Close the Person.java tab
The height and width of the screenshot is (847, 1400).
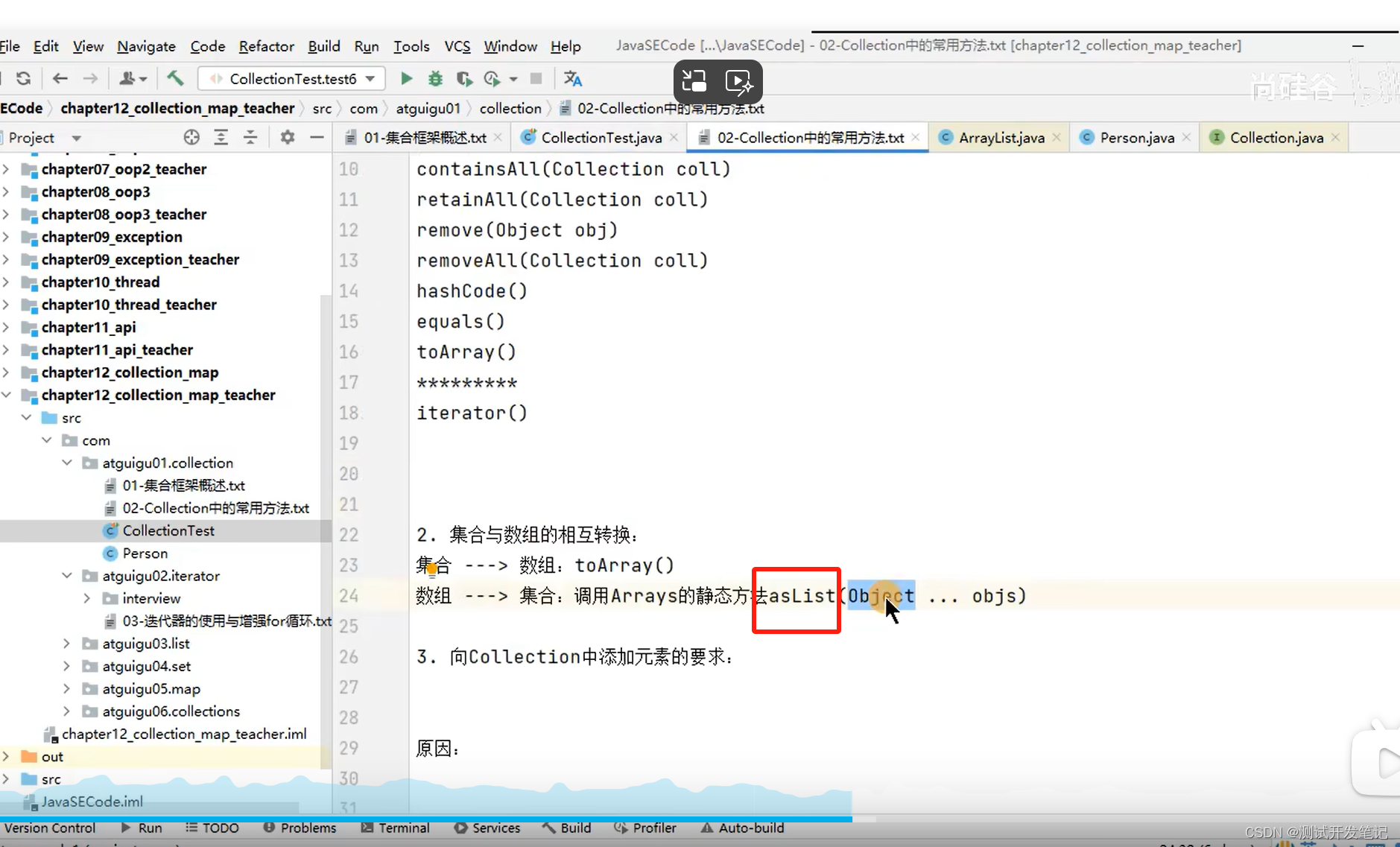tap(1187, 137)
